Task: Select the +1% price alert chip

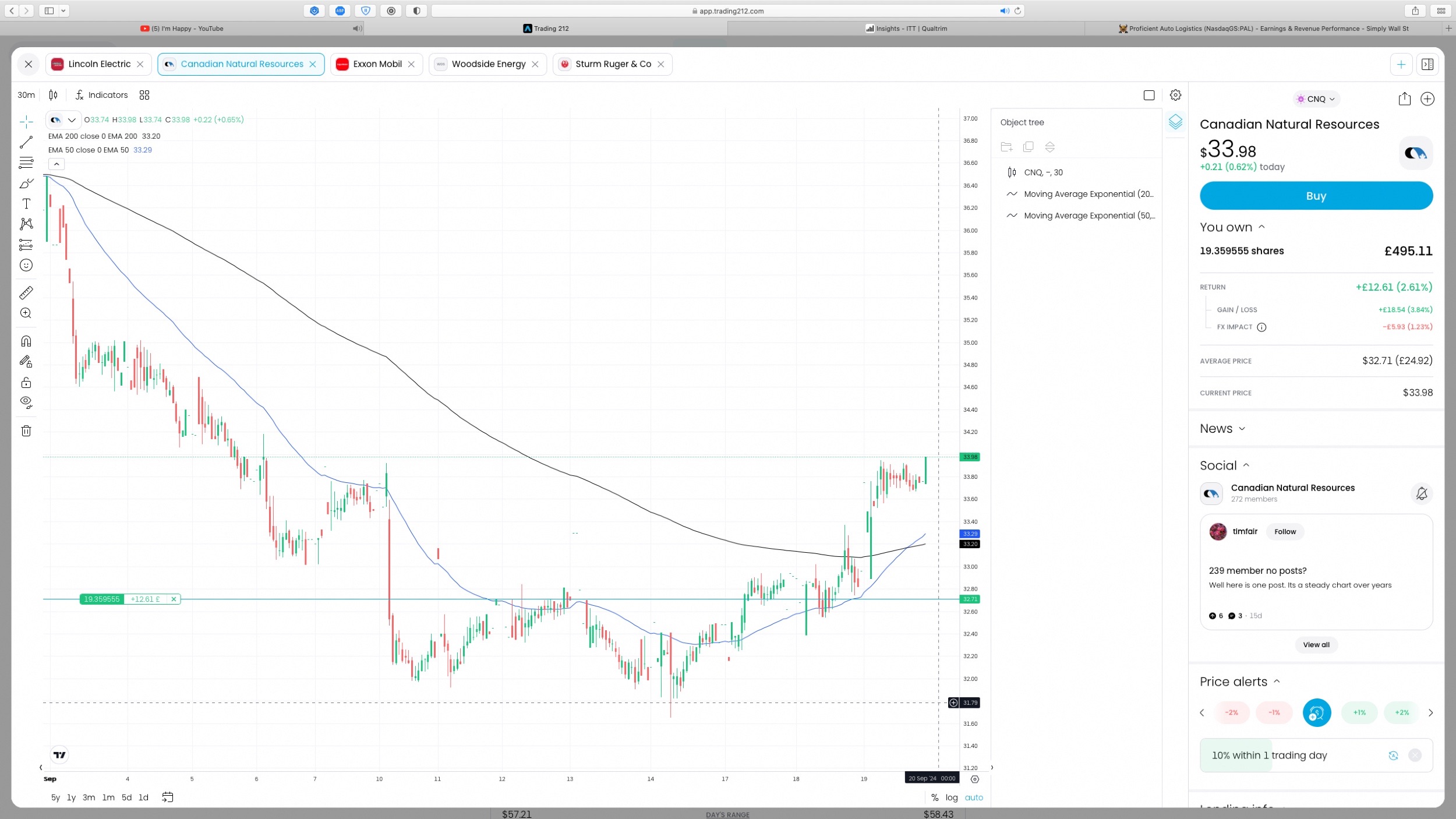Action: 1359,712
